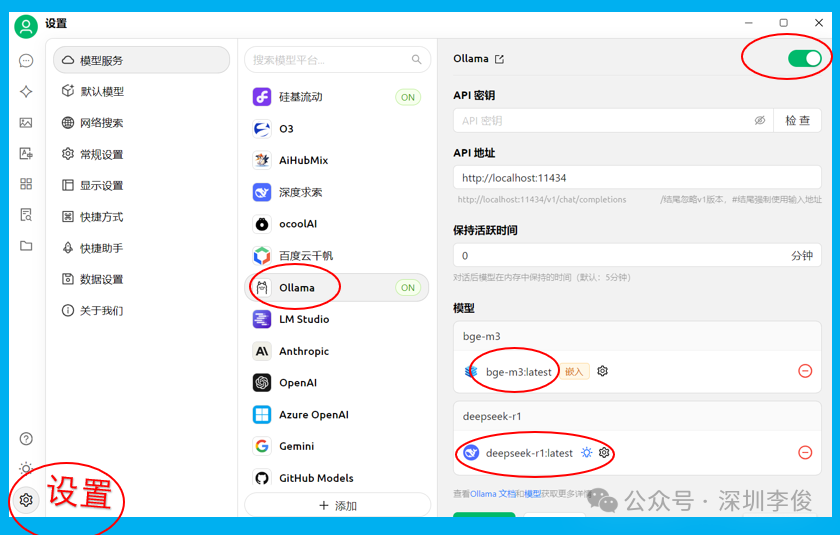840x535 pixels.
Task: Select the AiHubMix provider
Action: (337, 160)
